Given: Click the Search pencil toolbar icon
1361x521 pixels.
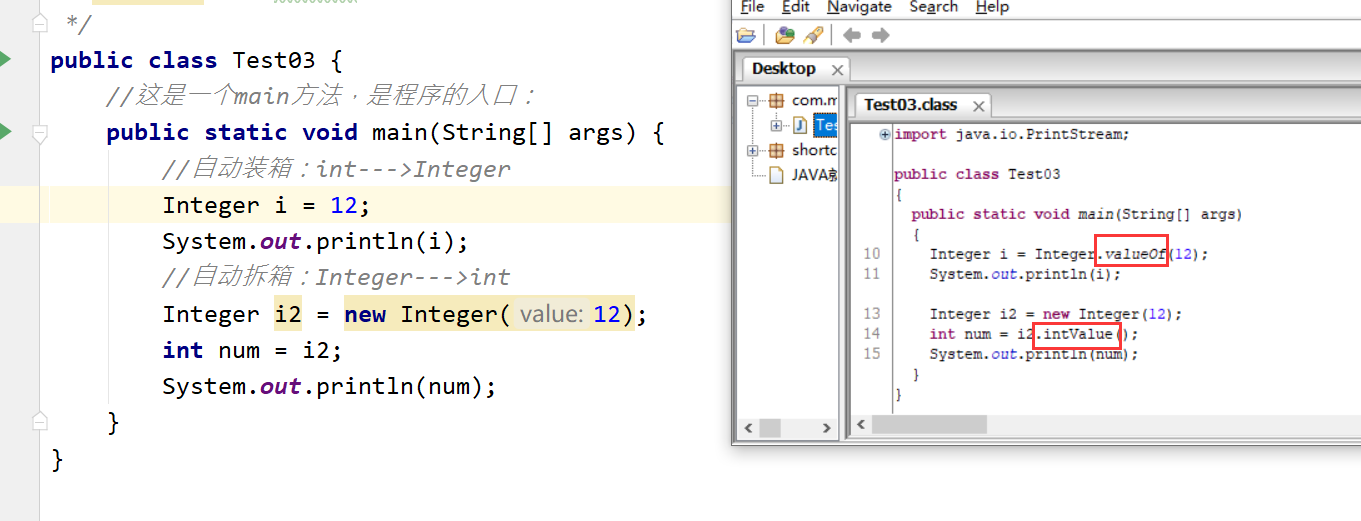Looking at the screenshot, I should coord(813,35).
